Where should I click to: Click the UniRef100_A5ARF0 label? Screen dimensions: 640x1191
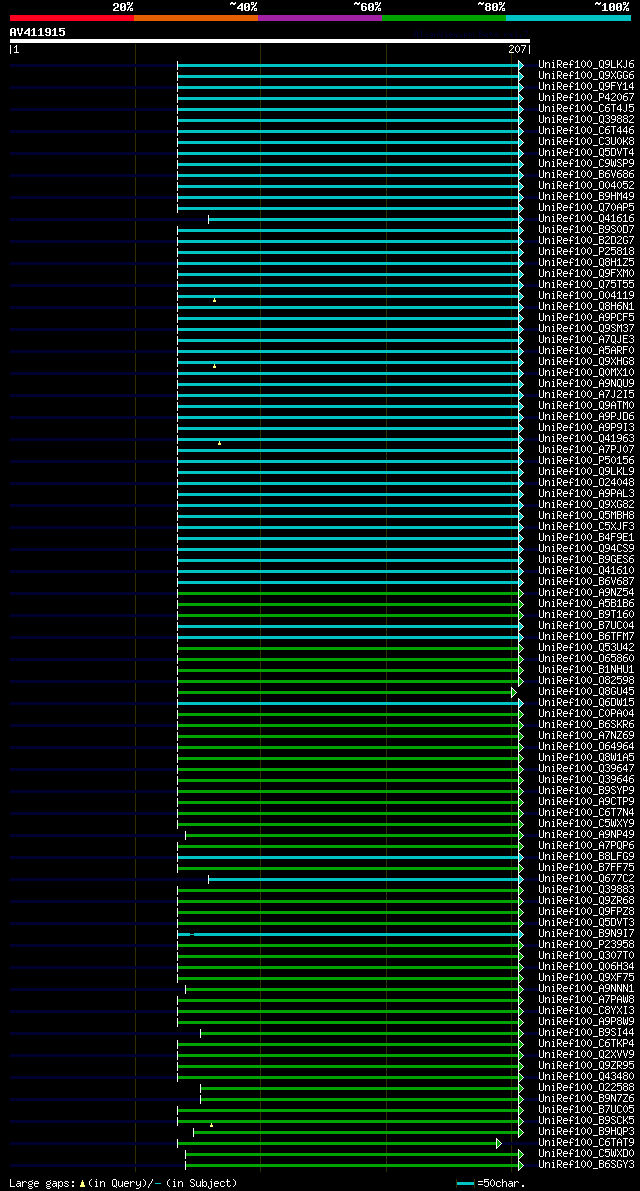[x=586, y=351]
